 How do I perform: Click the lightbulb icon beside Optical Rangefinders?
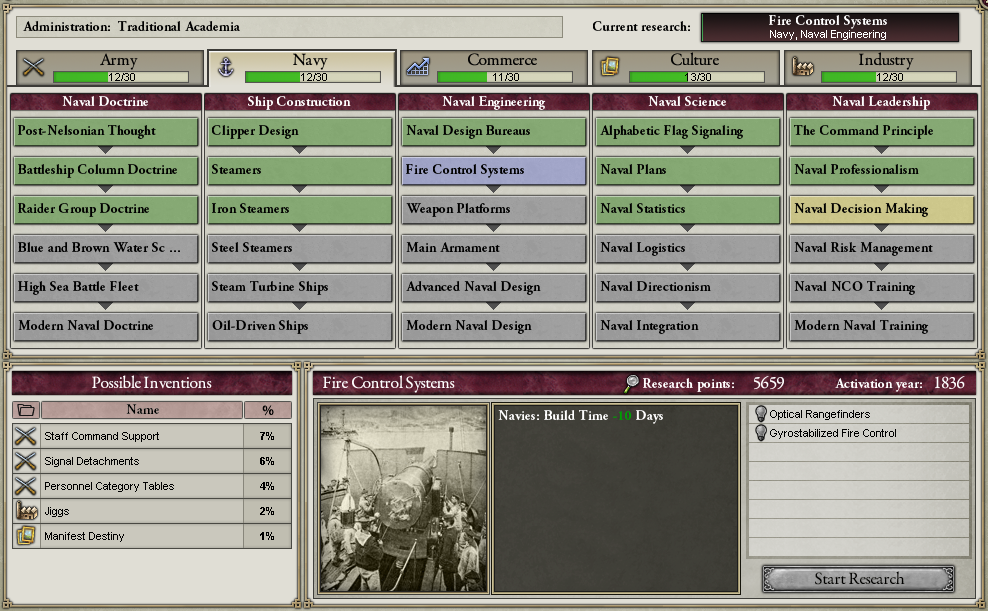coord(761,414)
